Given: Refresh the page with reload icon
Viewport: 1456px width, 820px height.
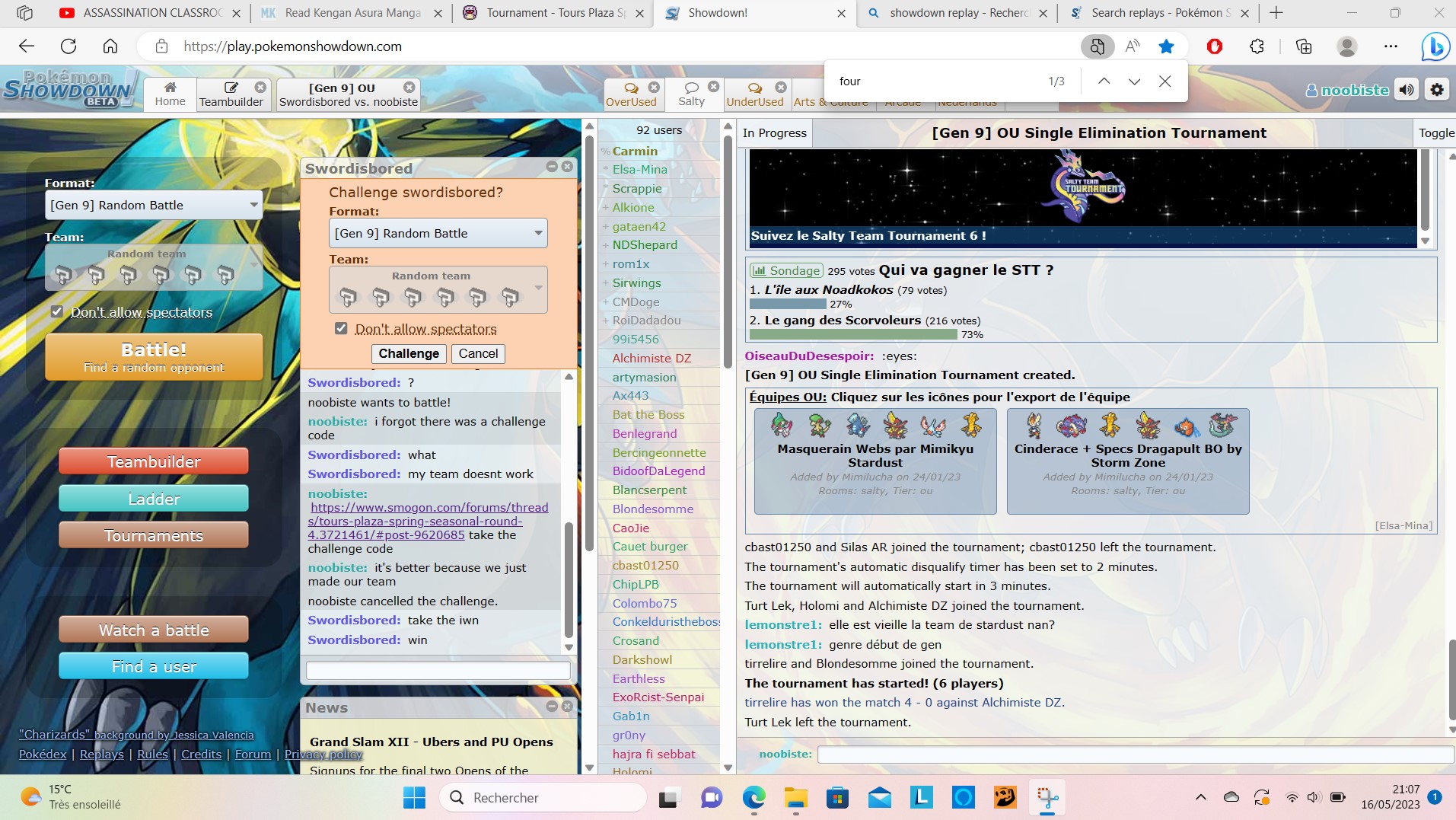Looking at the screenshot, I should pos(68,46).
